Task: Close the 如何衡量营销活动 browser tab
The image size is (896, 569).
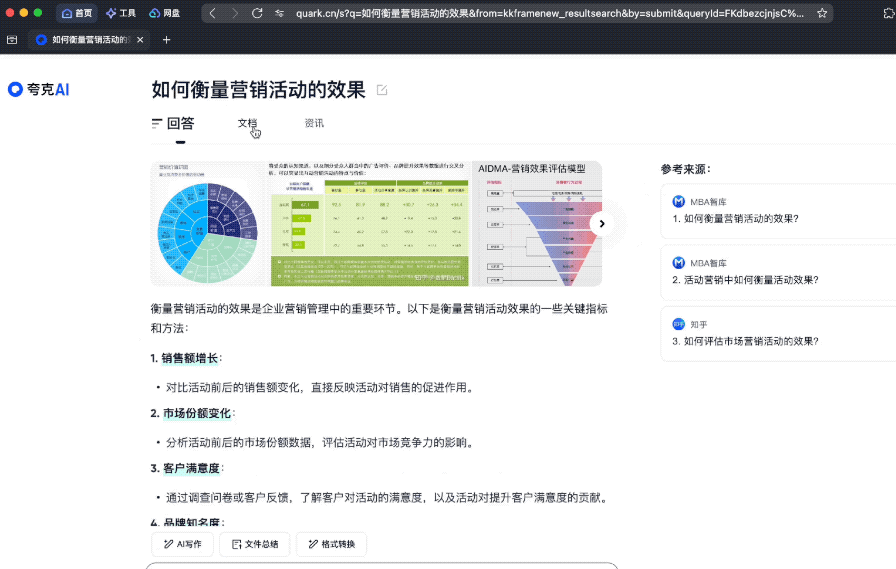Action: point(139,40)
